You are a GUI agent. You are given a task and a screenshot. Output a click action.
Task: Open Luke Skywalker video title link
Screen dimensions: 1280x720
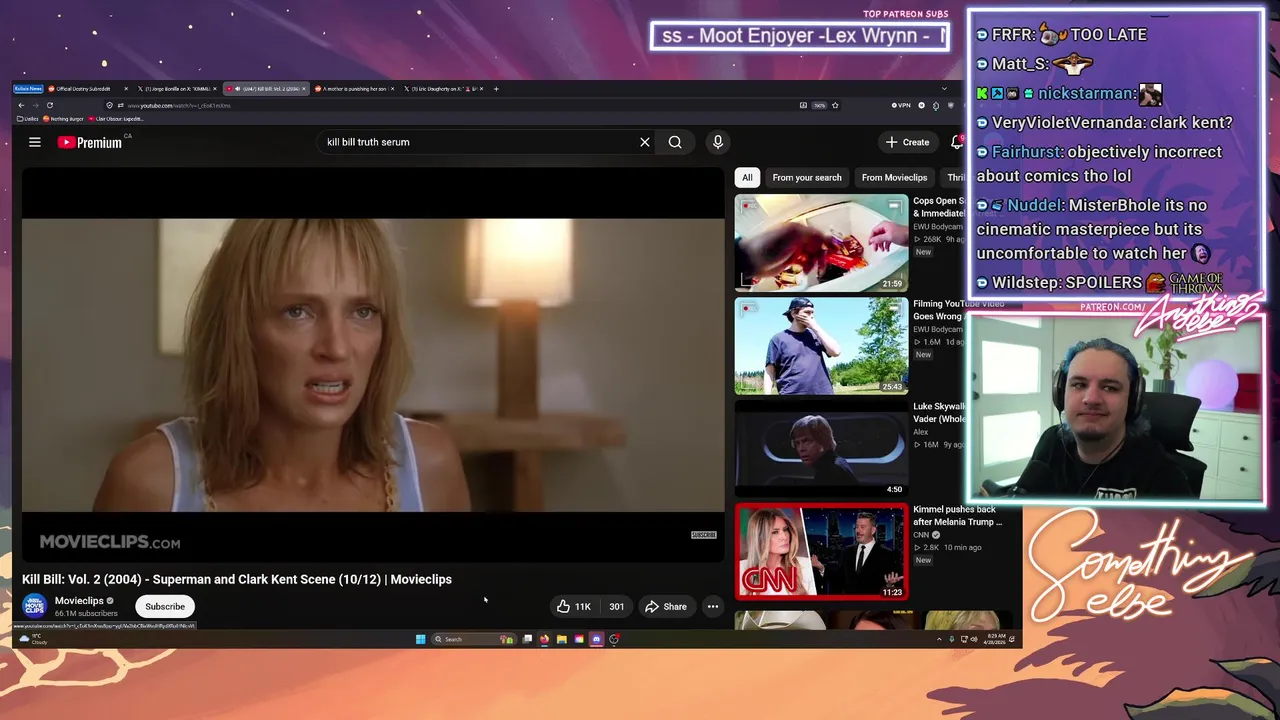[x=938, y=412]
